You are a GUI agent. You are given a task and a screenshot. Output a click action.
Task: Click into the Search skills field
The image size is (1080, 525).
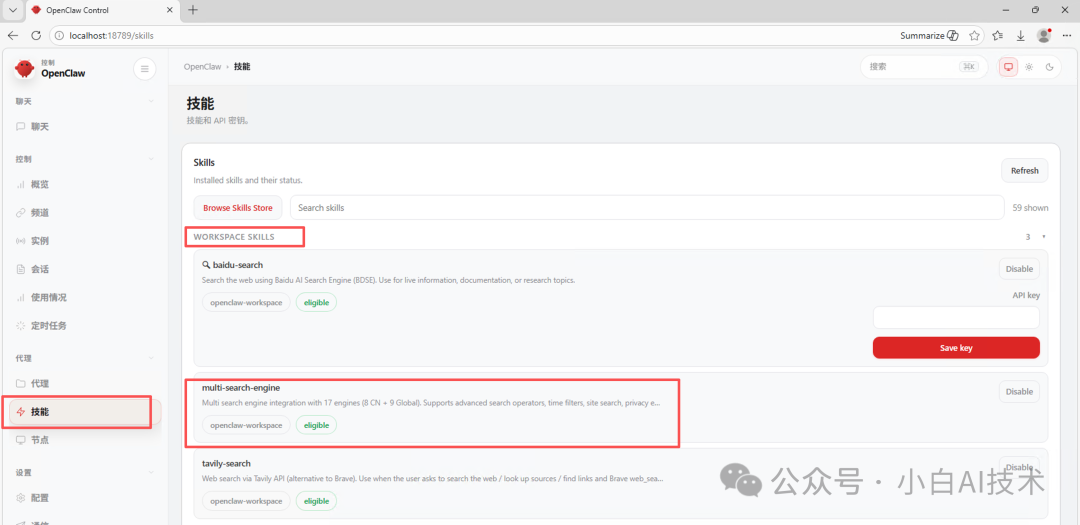click(647, 207)
